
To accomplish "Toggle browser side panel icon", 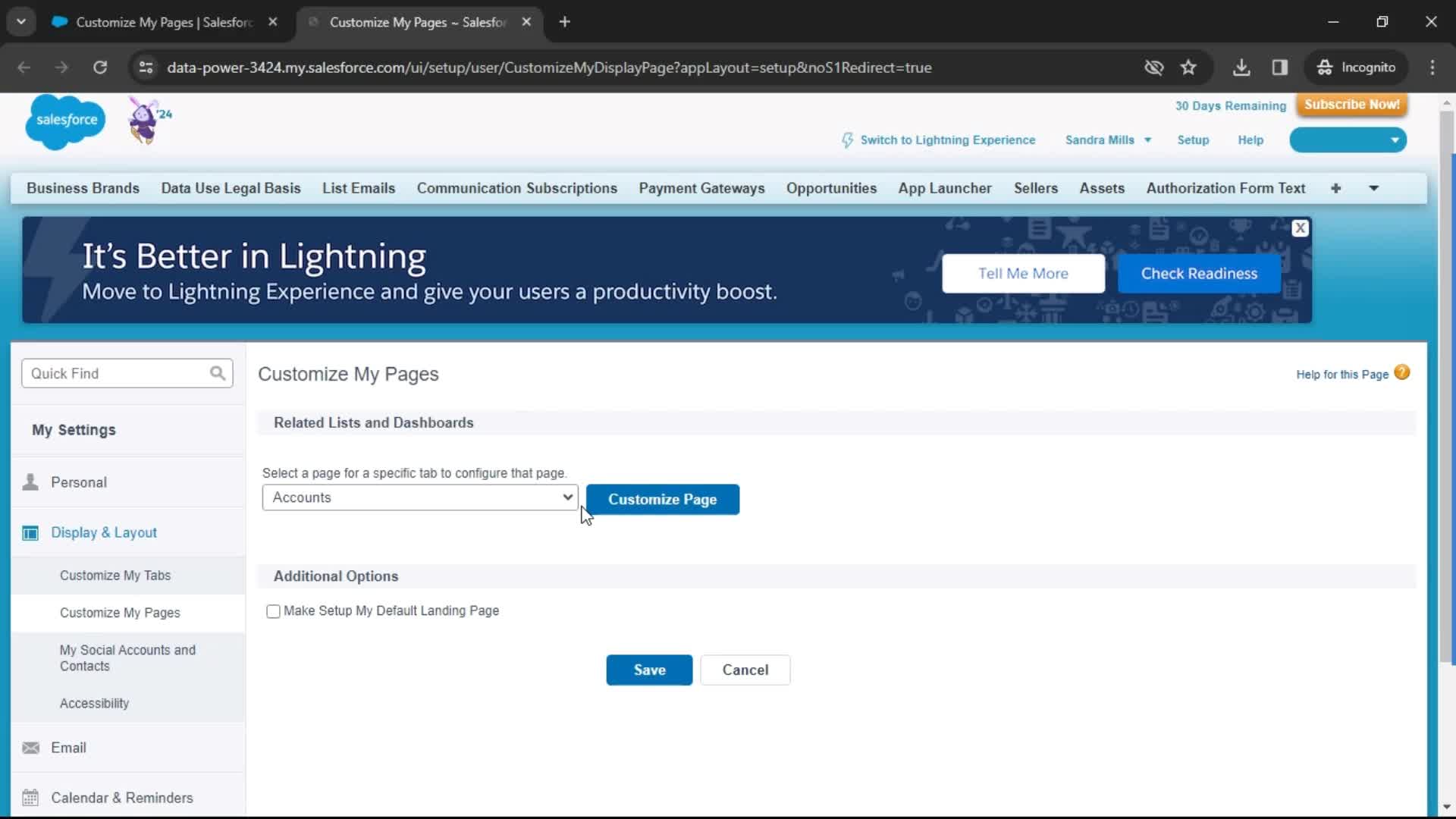I will (x=1280, y=67).
